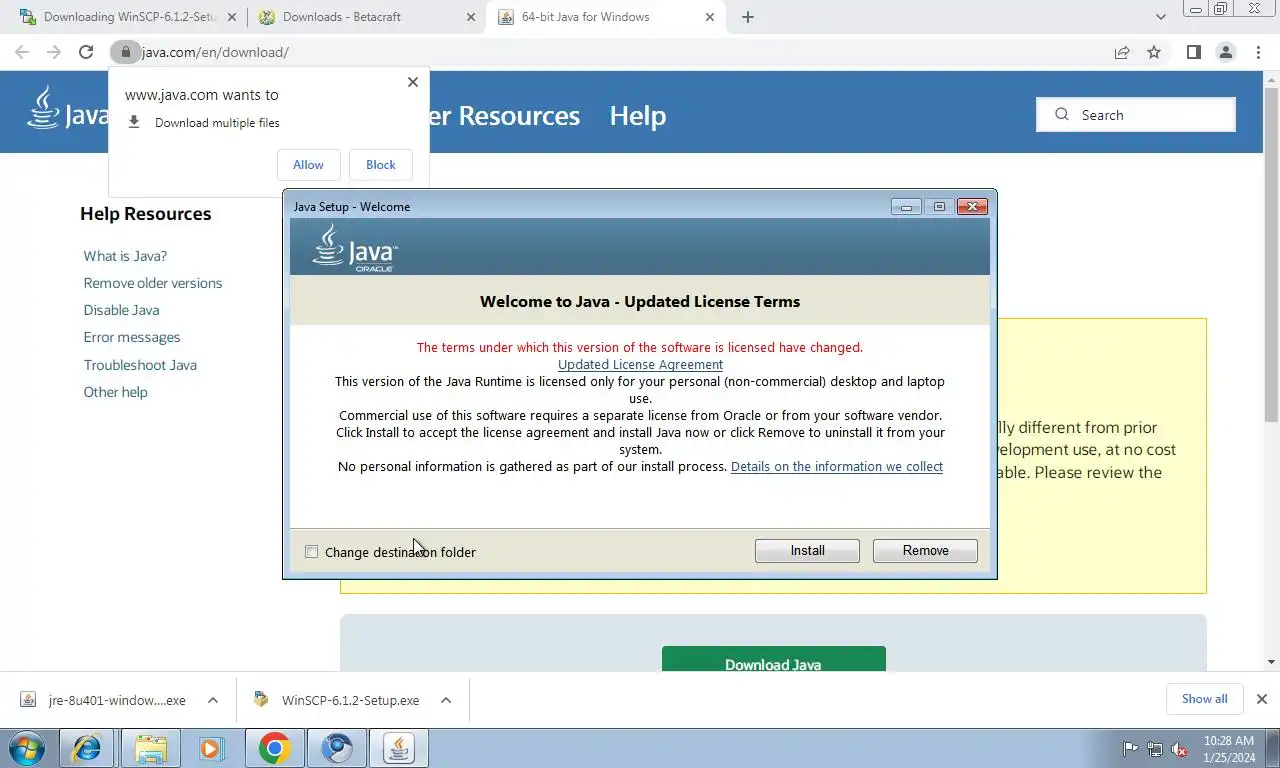Focus the Java site Search field
Image resolution: width=1280 pixels, height=768 pixels.
(1136, 115)
